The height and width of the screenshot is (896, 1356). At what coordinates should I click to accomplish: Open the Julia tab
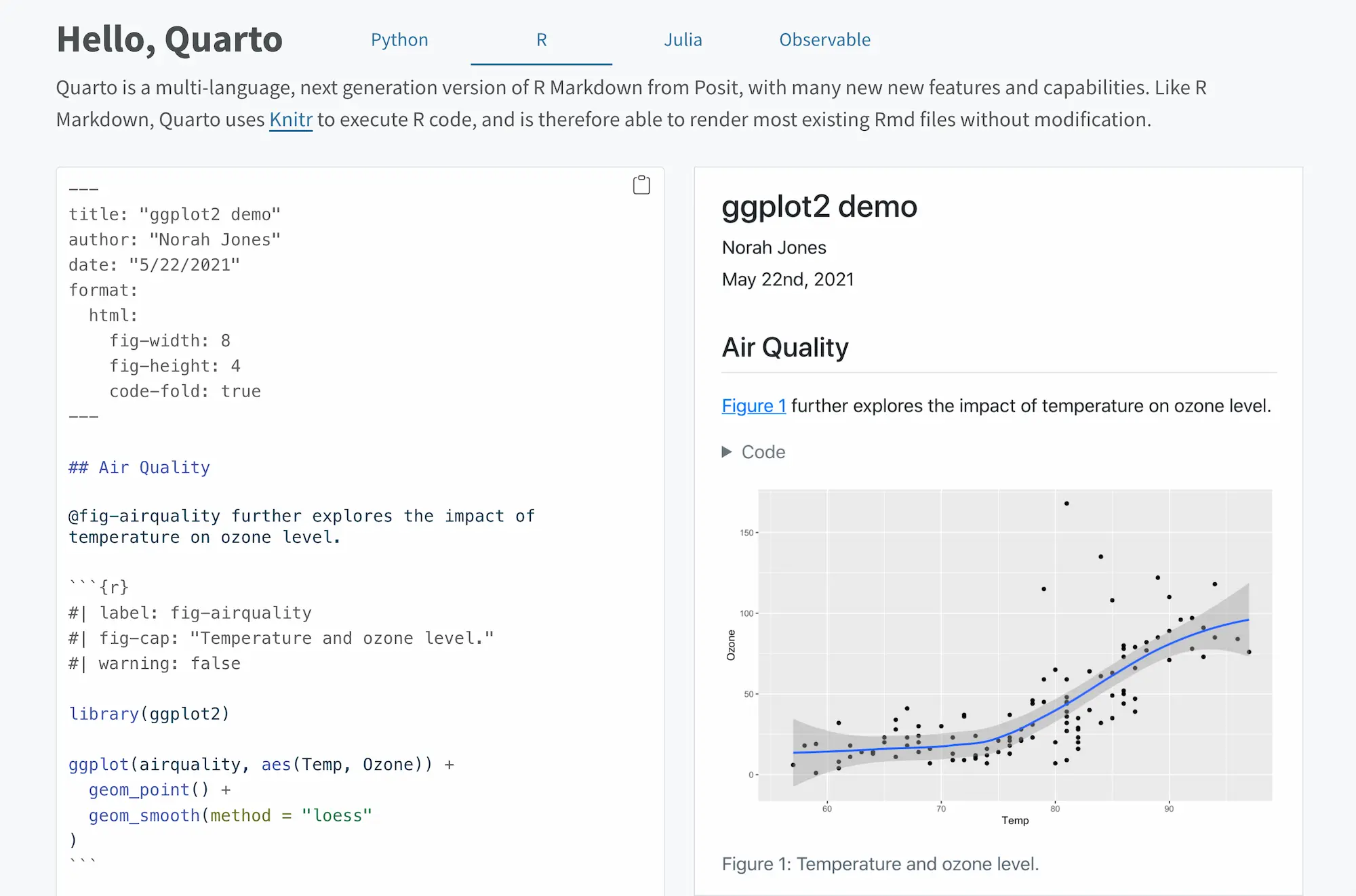pyautogui.click(x=683, y=40)
